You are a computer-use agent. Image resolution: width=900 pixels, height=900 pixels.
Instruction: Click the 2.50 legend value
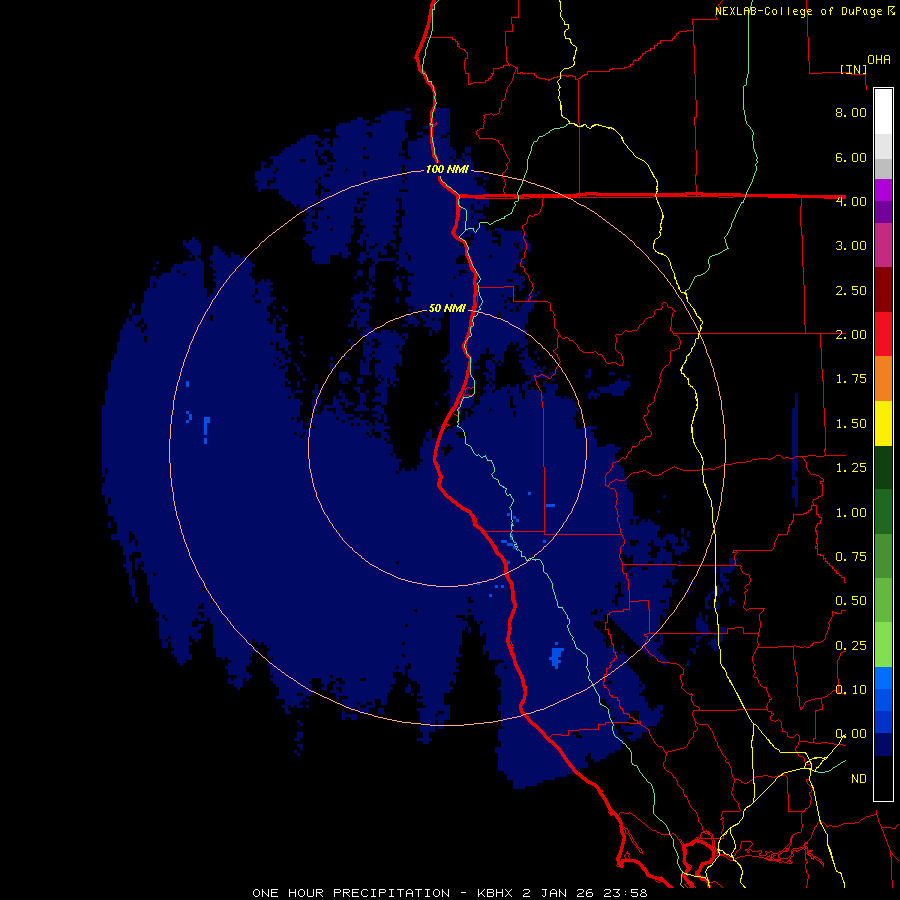pos(851,290)
